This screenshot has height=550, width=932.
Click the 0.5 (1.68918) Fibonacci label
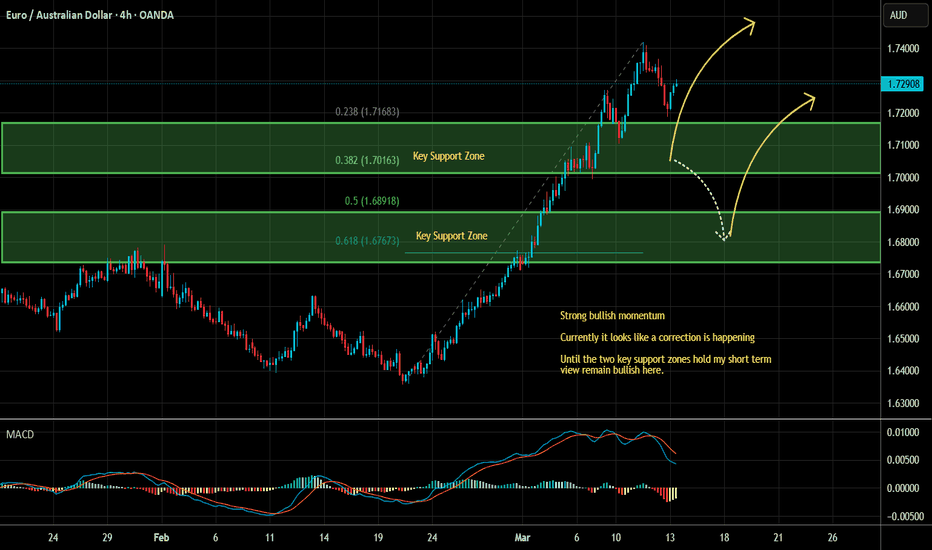371,201
